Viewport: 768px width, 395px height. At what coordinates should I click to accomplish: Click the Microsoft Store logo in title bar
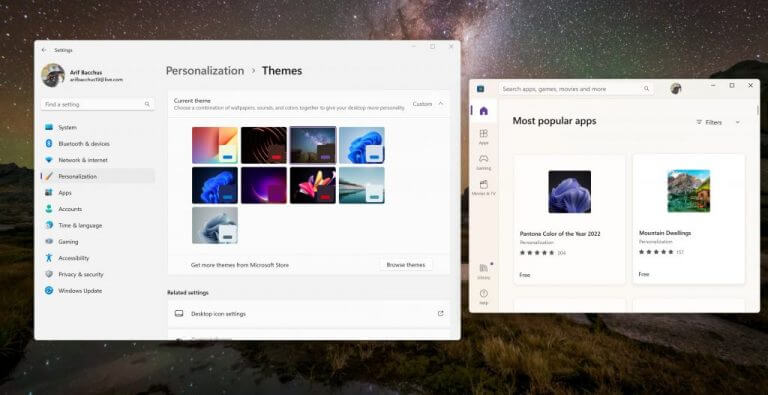click(480, 89)
